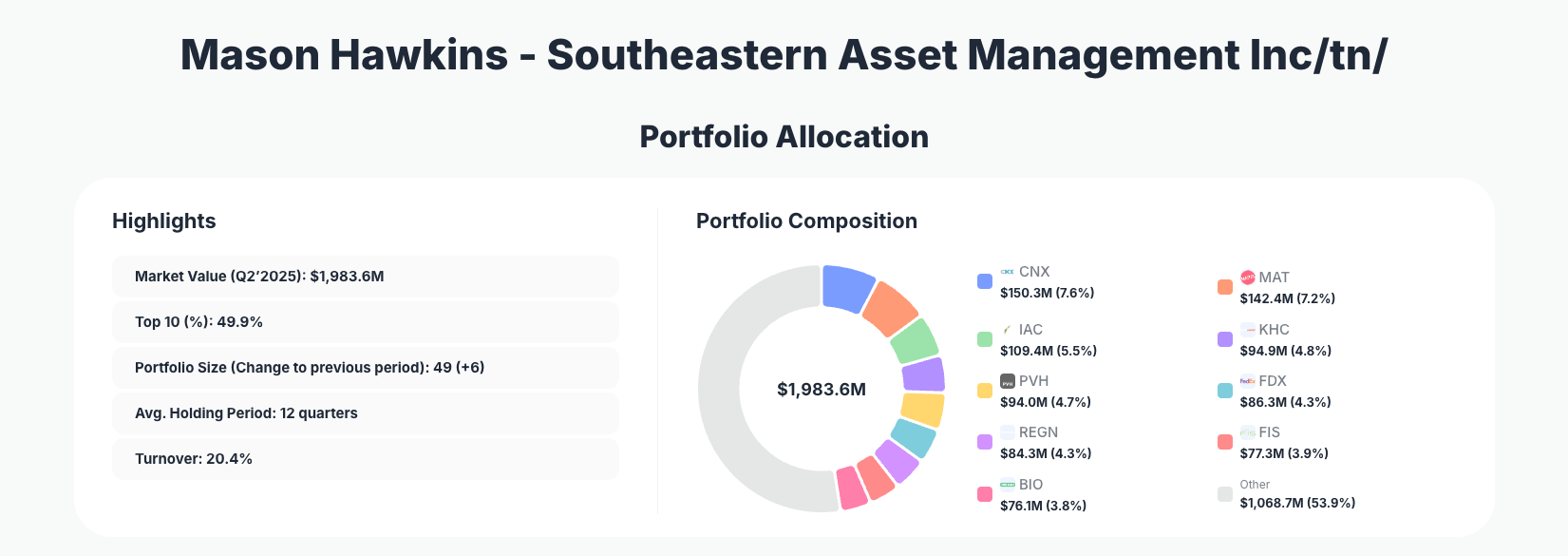The height and width of the screenshot is (556, 1568).
Task: Click the FedEx FDX logo icon
Action: coord(1248,381)
